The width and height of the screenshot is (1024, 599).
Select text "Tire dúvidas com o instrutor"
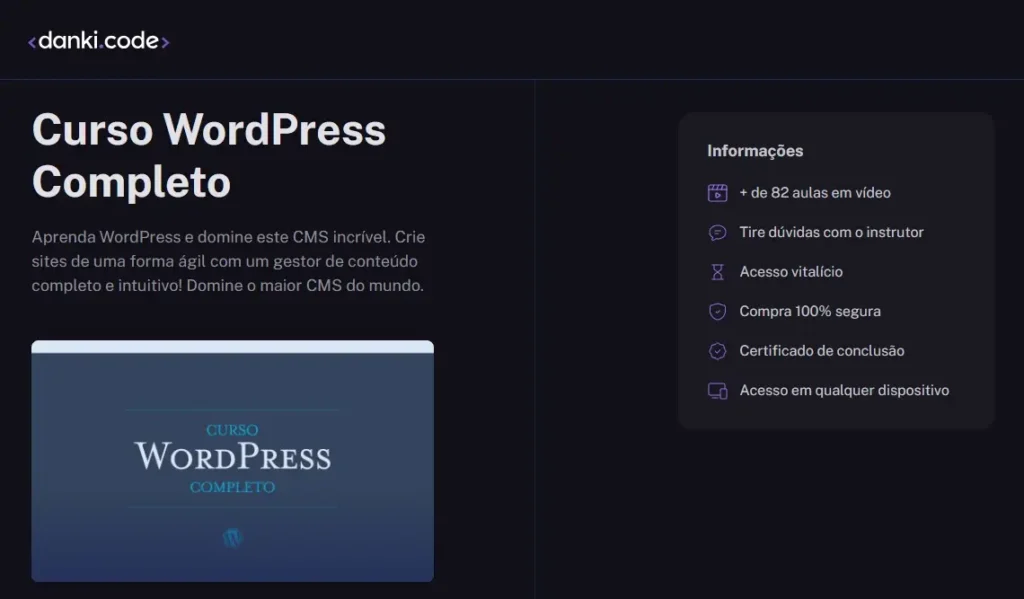831,233
